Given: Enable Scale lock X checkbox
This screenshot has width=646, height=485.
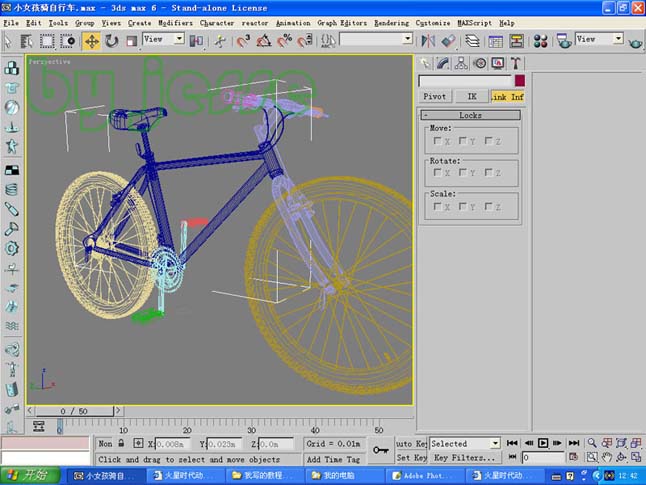Looking at the screenshot, I should pos(437,206).
